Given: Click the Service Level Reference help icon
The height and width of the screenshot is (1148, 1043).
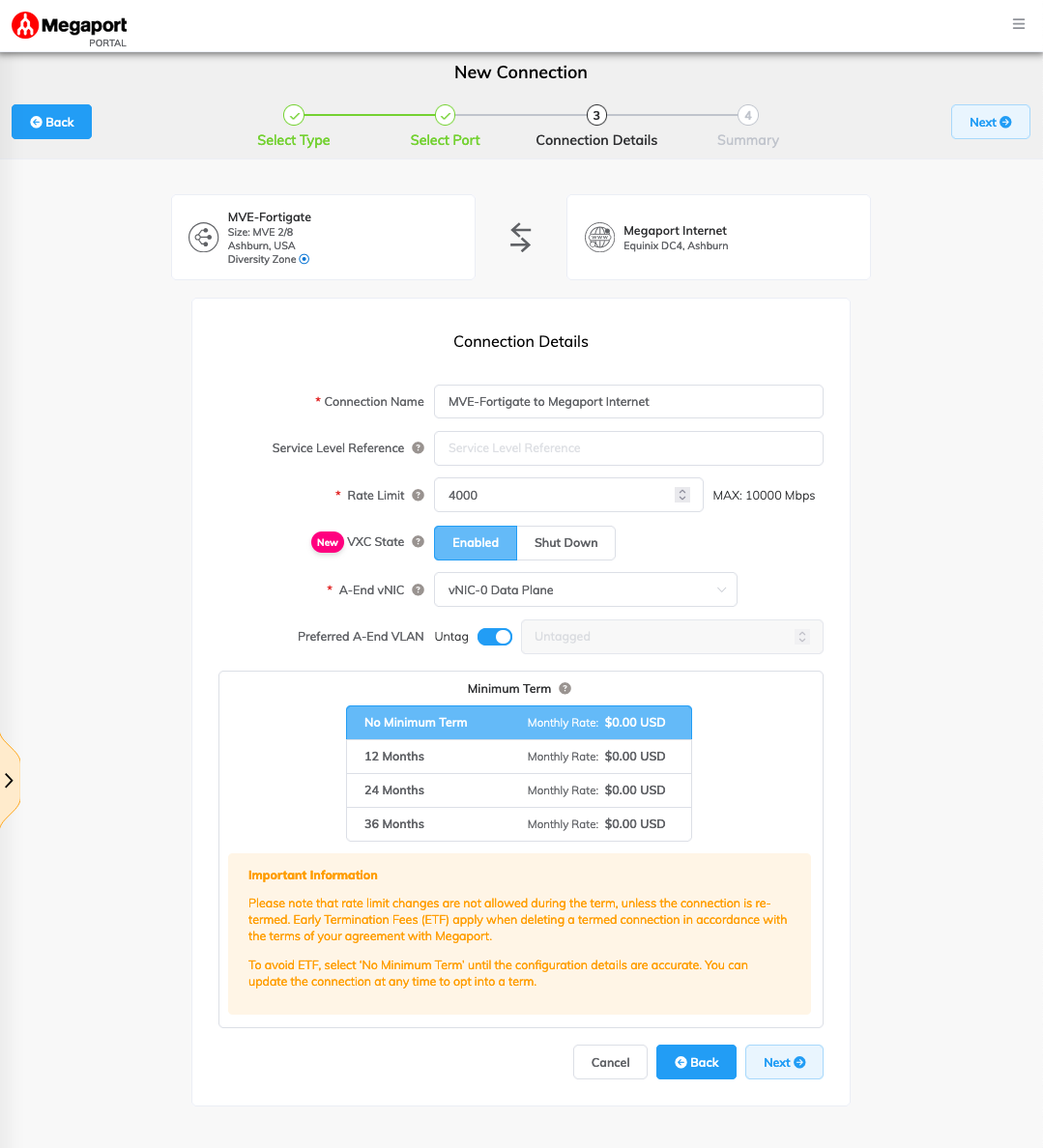Looking at the screenshot, I should pos(419,448).
